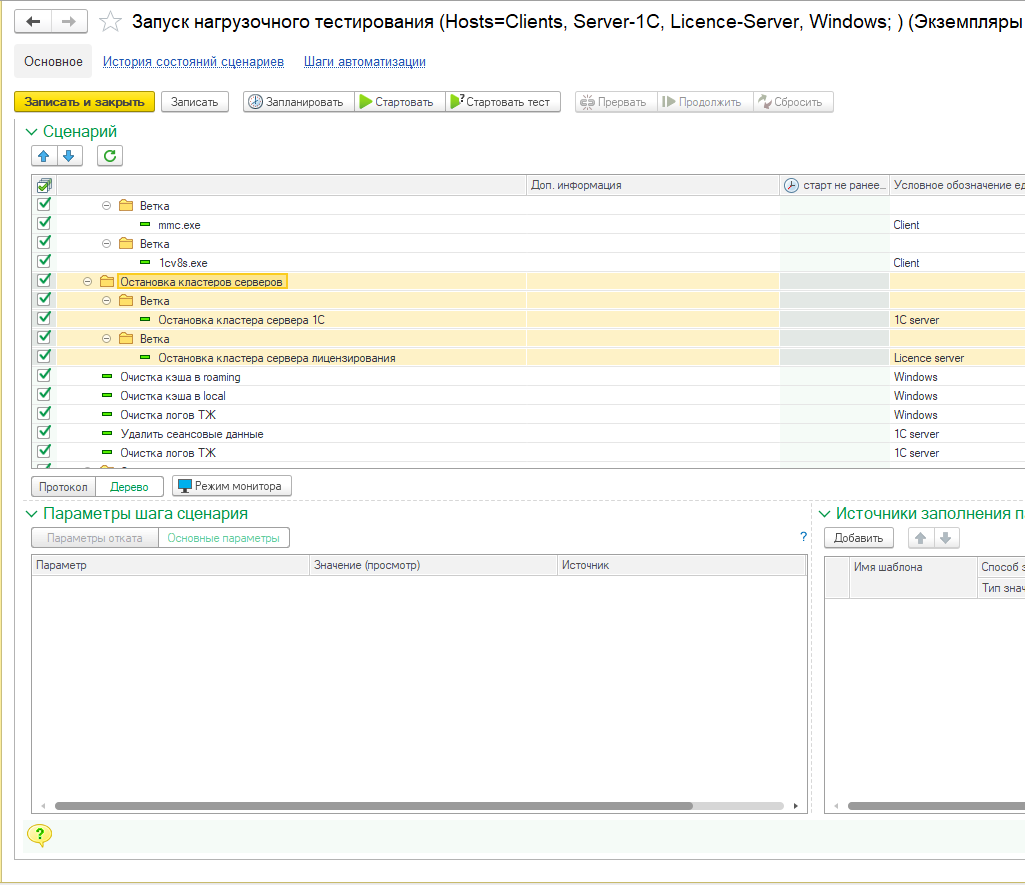Move scenario step down with arrow icon
The height and width of the screenshot is (885, 1025).
[x=69, y=156]
